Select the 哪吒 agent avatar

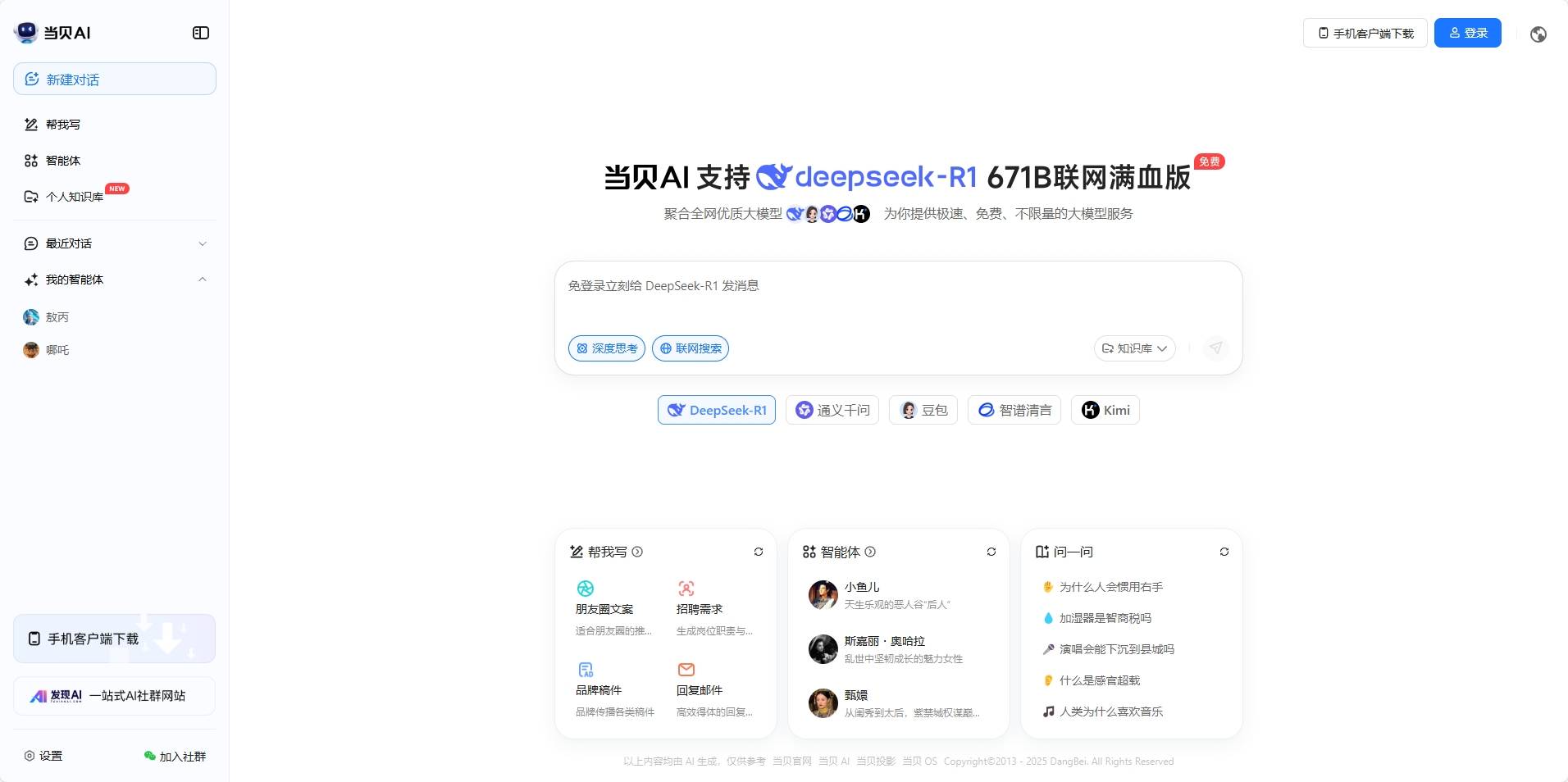[x=31, y=350]
